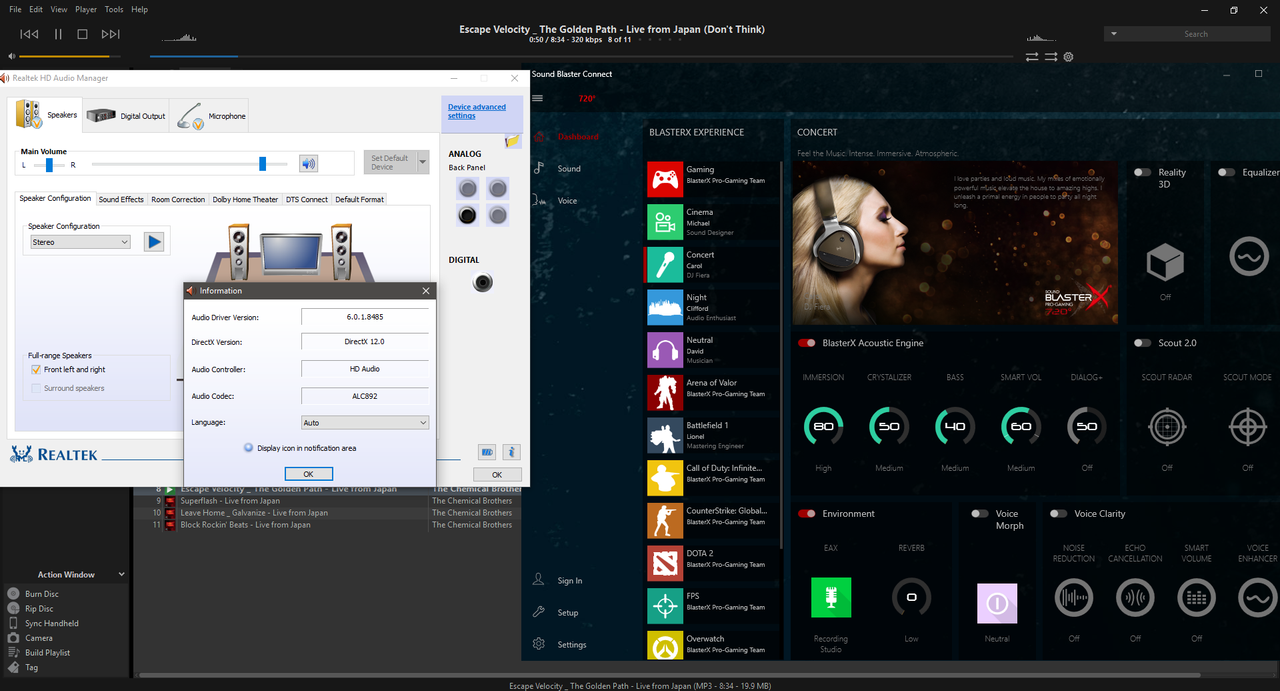Click the Scout Radar icon
This screenshot has width=1280, height=691.
pos(1167,427)
